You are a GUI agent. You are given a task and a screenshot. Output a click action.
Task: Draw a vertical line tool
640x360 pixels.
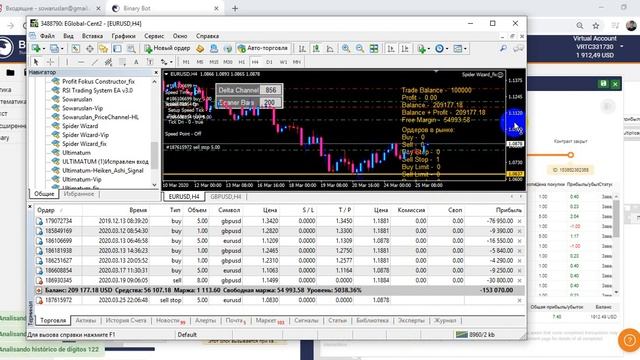pyautogui.click(x=67, y=62)
